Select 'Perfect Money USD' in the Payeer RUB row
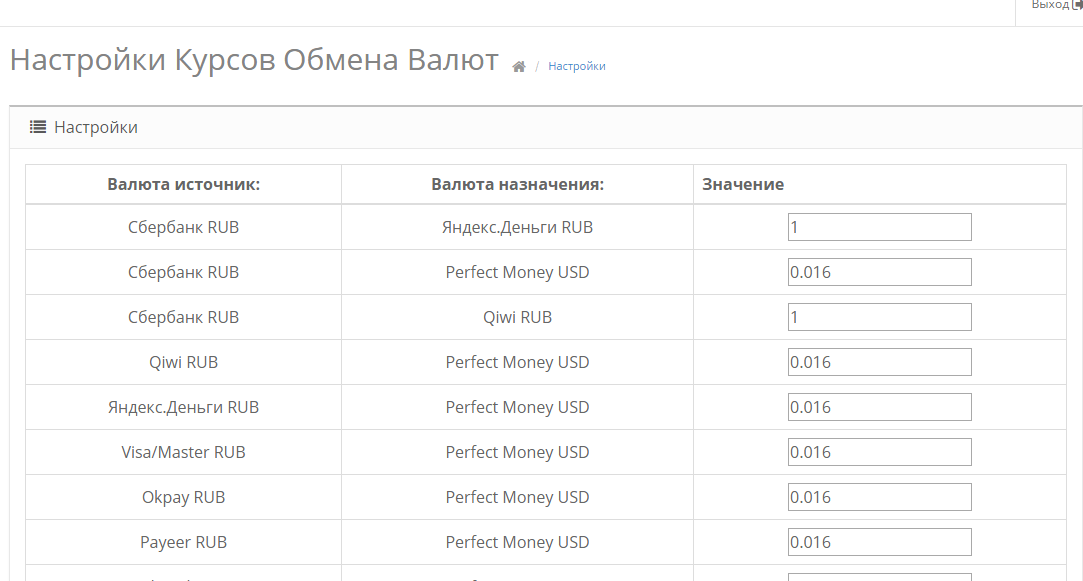 click(x=517, y=542)
